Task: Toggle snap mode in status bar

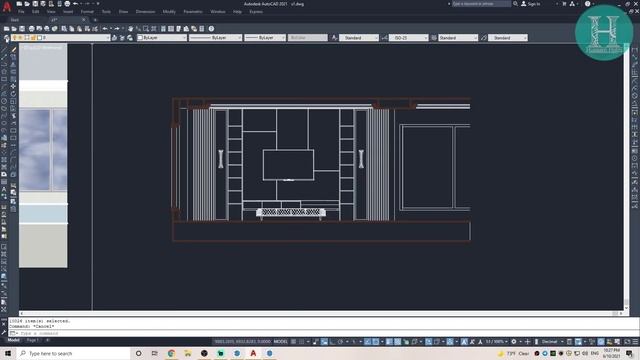Action: tap(302, 342)
